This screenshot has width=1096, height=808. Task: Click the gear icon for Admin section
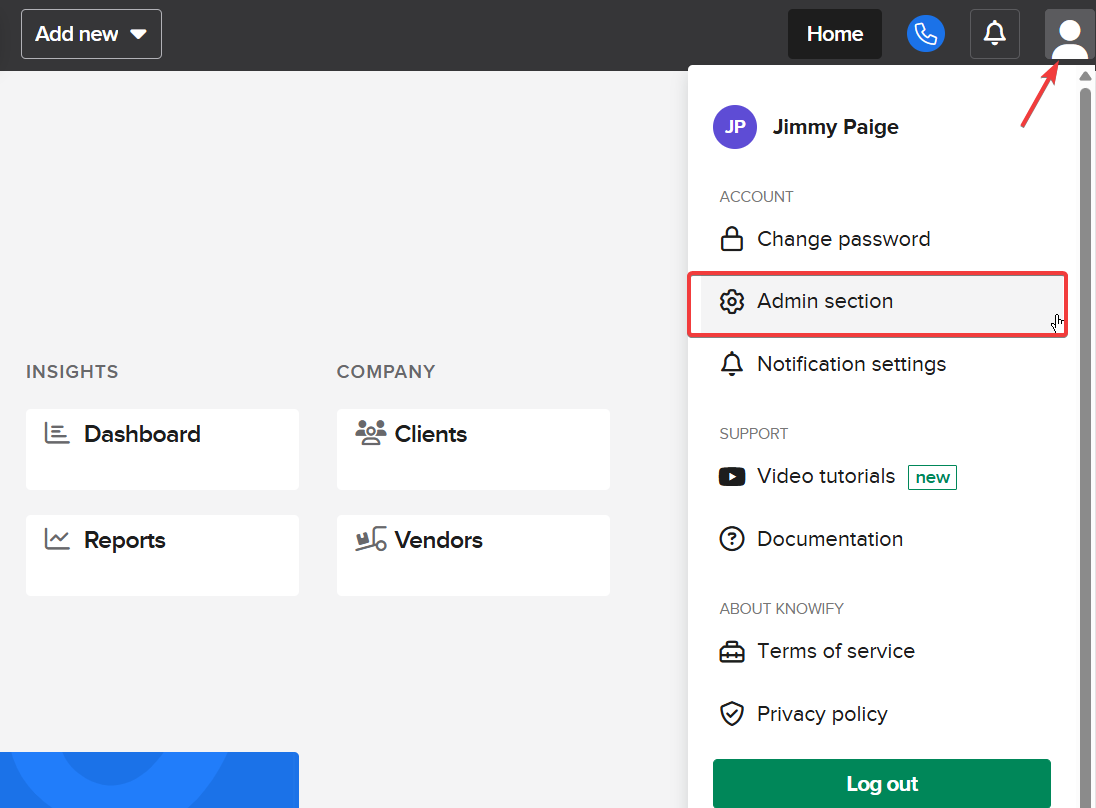pos(732,301)
